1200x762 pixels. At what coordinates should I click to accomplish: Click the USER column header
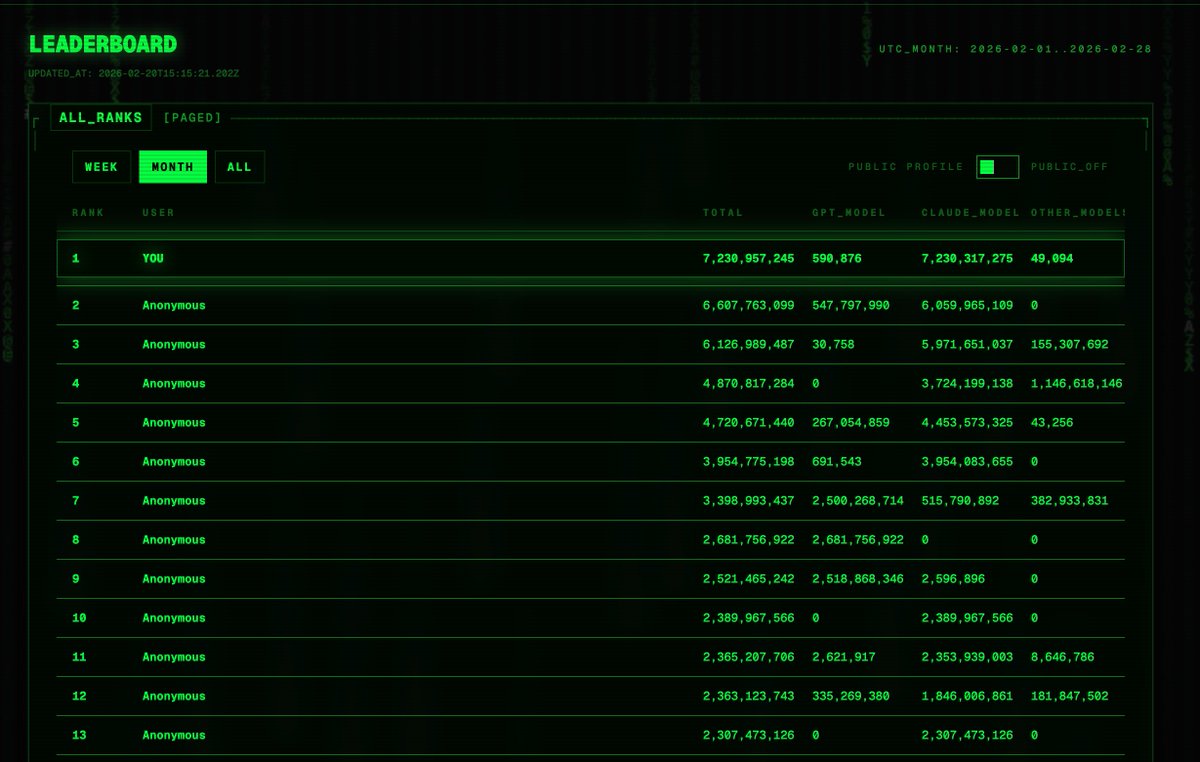158,213
